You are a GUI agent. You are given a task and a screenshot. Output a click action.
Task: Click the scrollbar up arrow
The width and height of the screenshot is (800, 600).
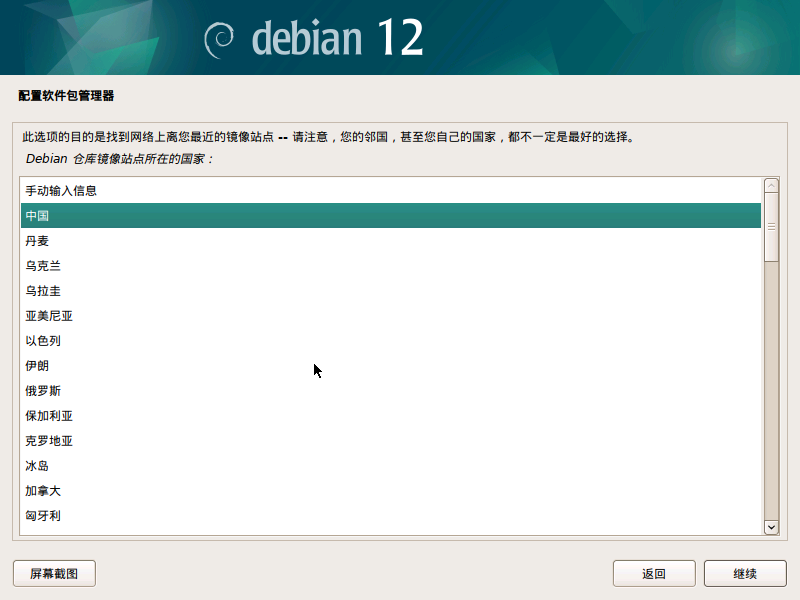point(770,187)
